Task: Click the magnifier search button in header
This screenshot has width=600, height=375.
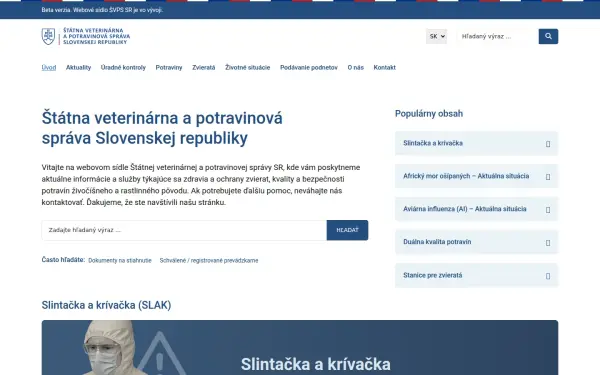Action: tap(548, 36)
